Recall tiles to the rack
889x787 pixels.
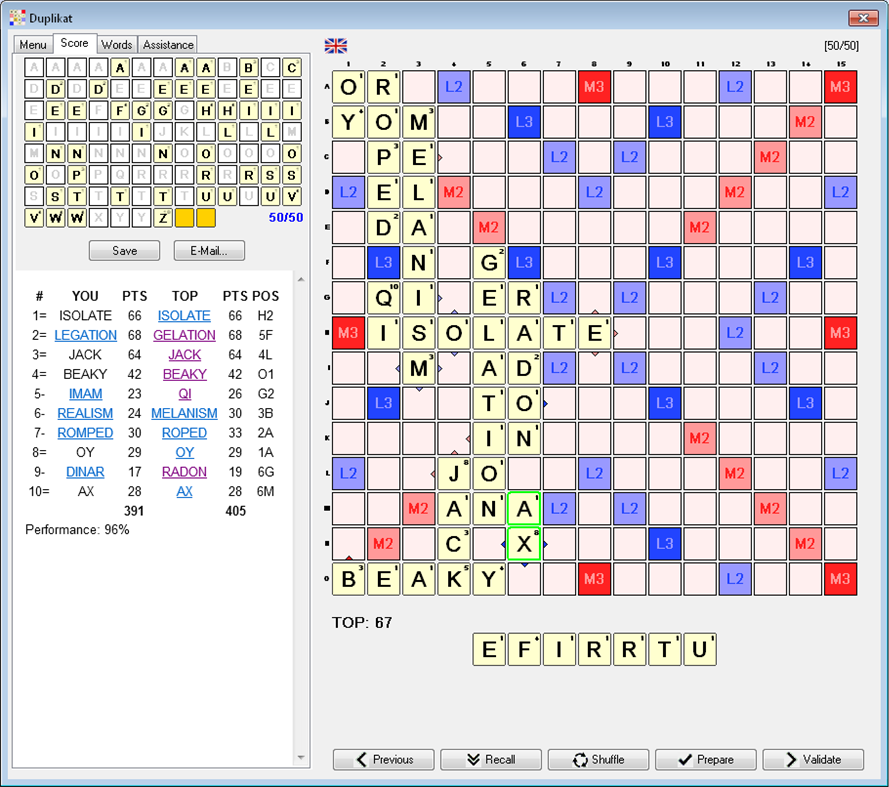(491, 759)
